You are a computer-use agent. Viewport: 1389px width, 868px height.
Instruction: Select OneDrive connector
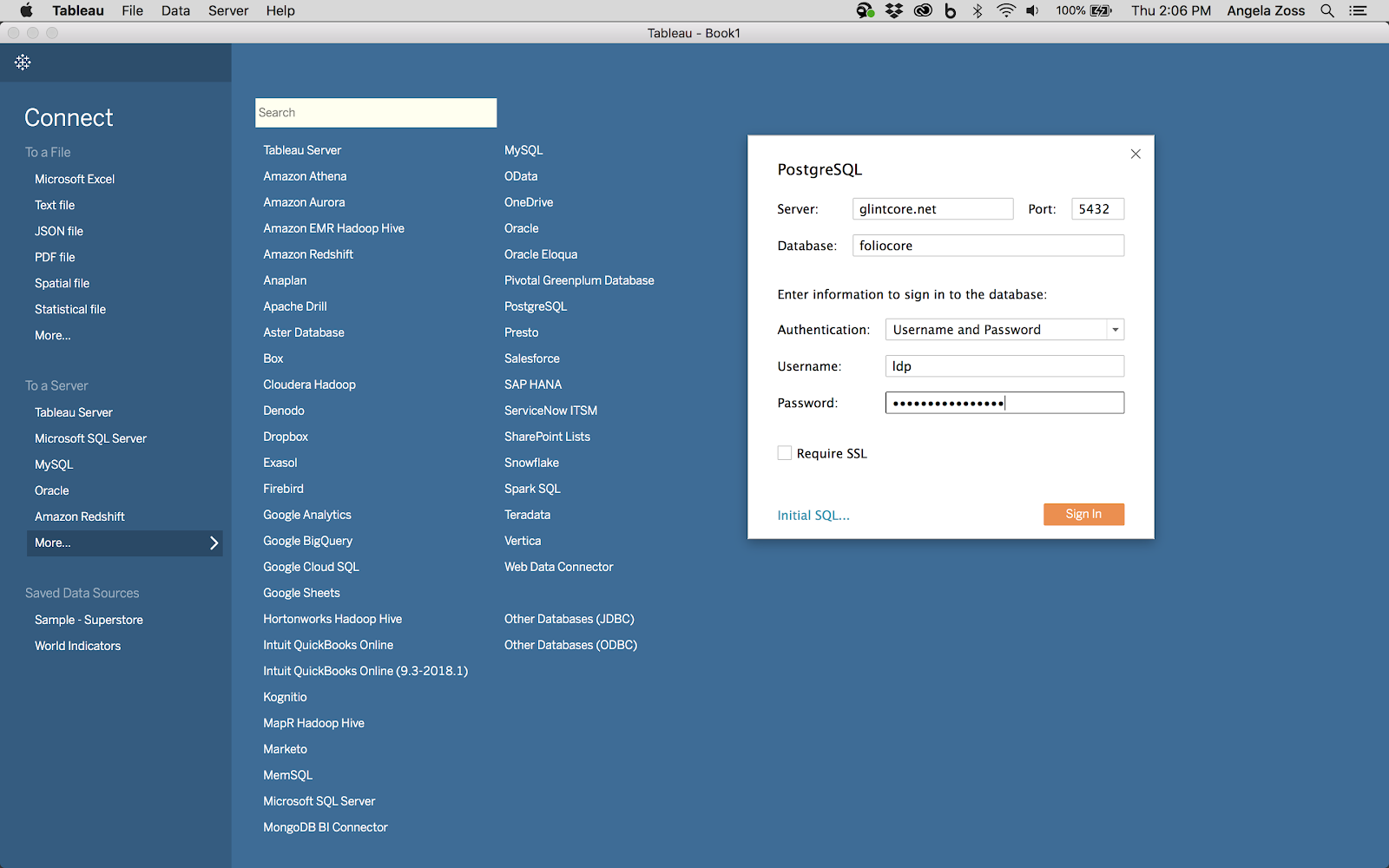point(529,202)
